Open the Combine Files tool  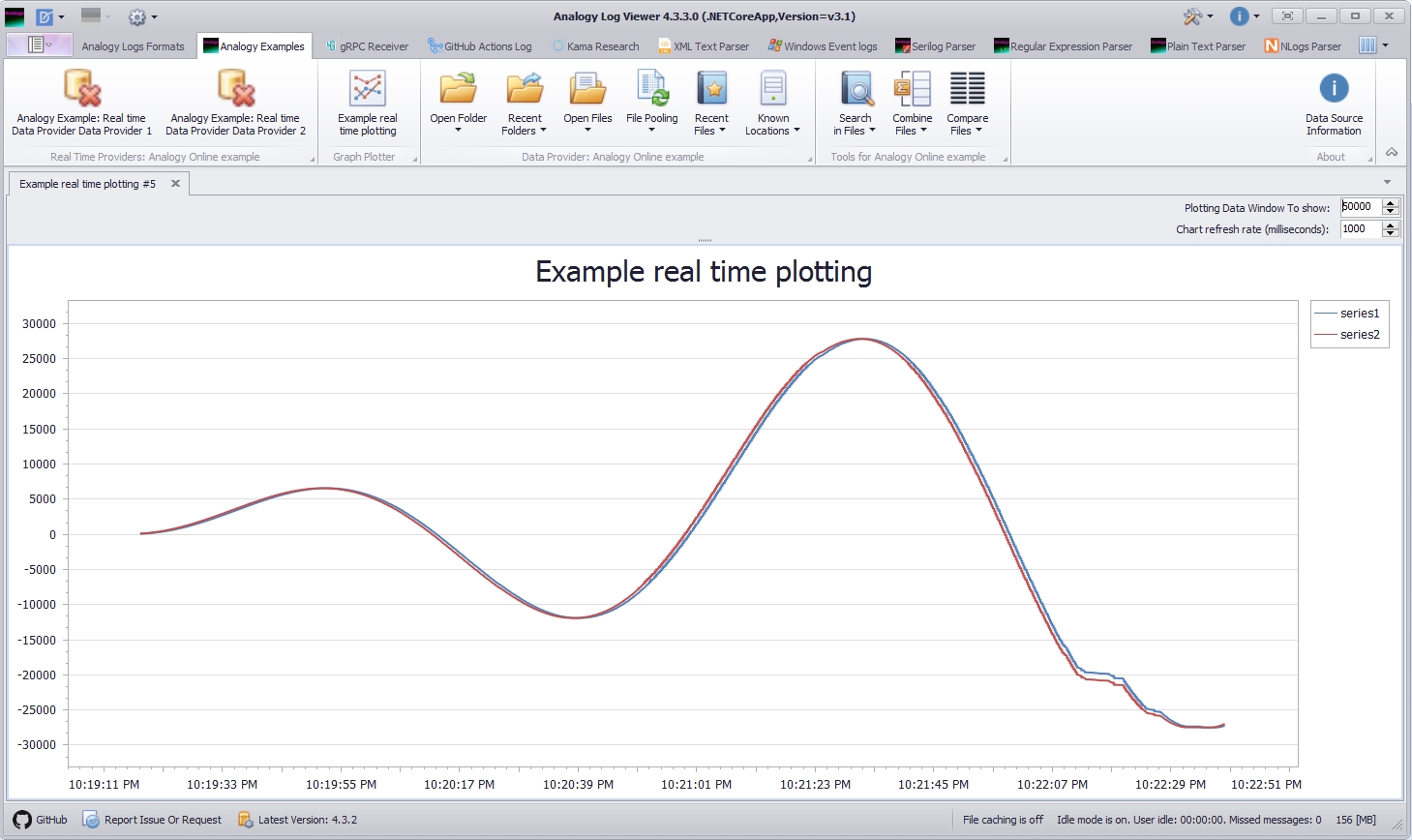point(912,102)
